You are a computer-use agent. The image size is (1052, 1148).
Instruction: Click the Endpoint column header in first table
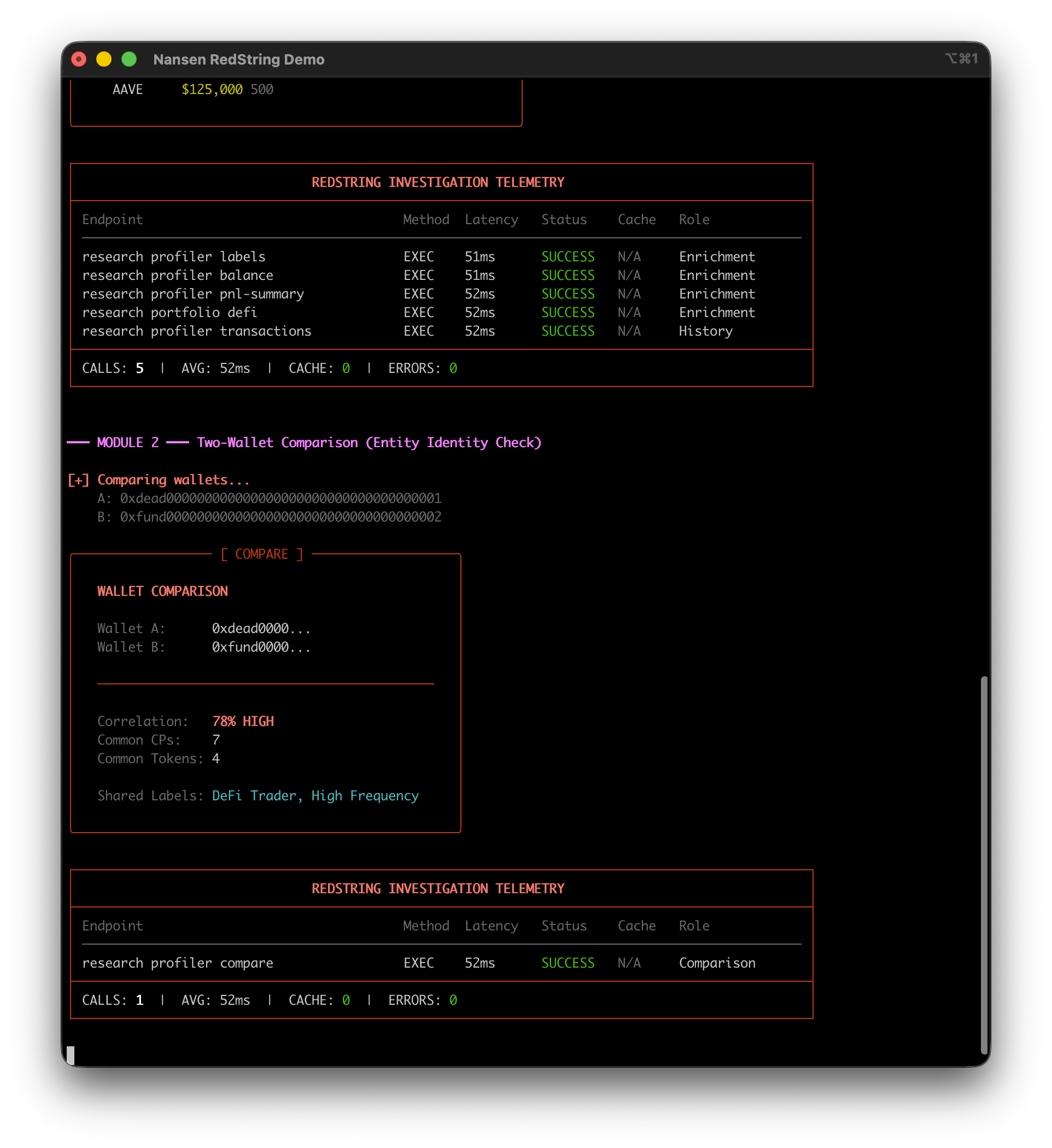[112, 220]
